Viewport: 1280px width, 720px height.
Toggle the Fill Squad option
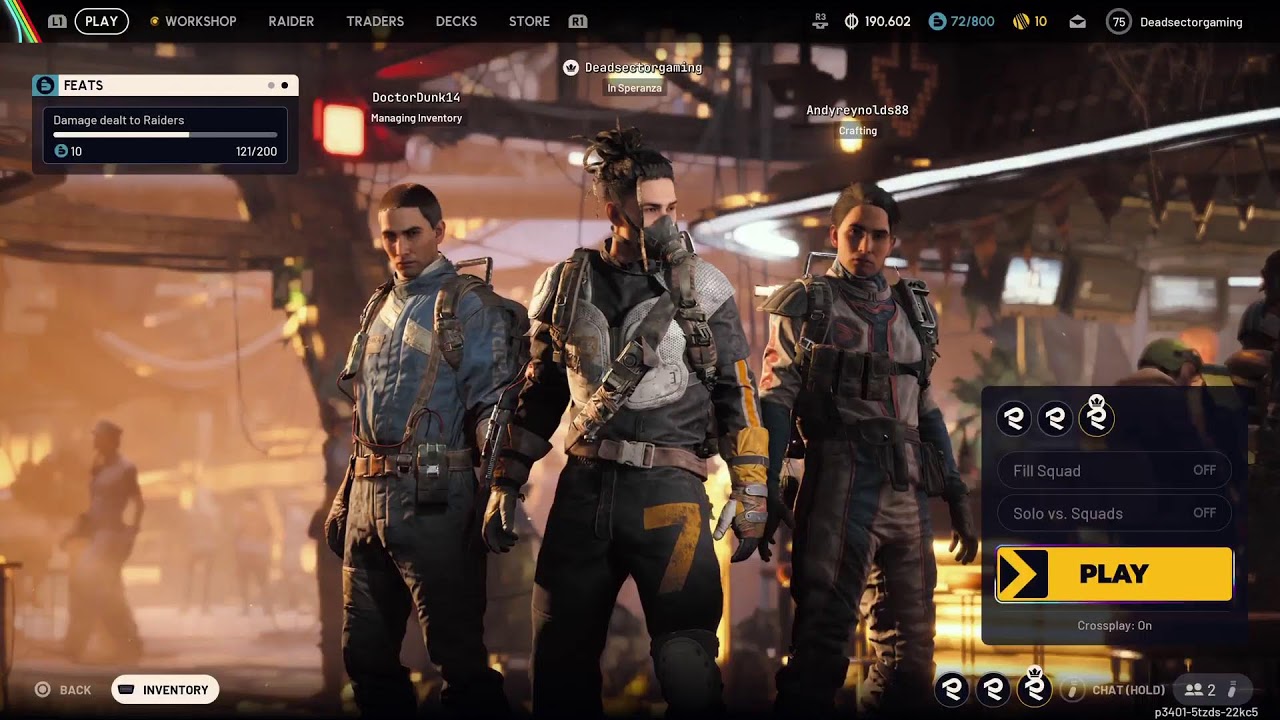1114,471
